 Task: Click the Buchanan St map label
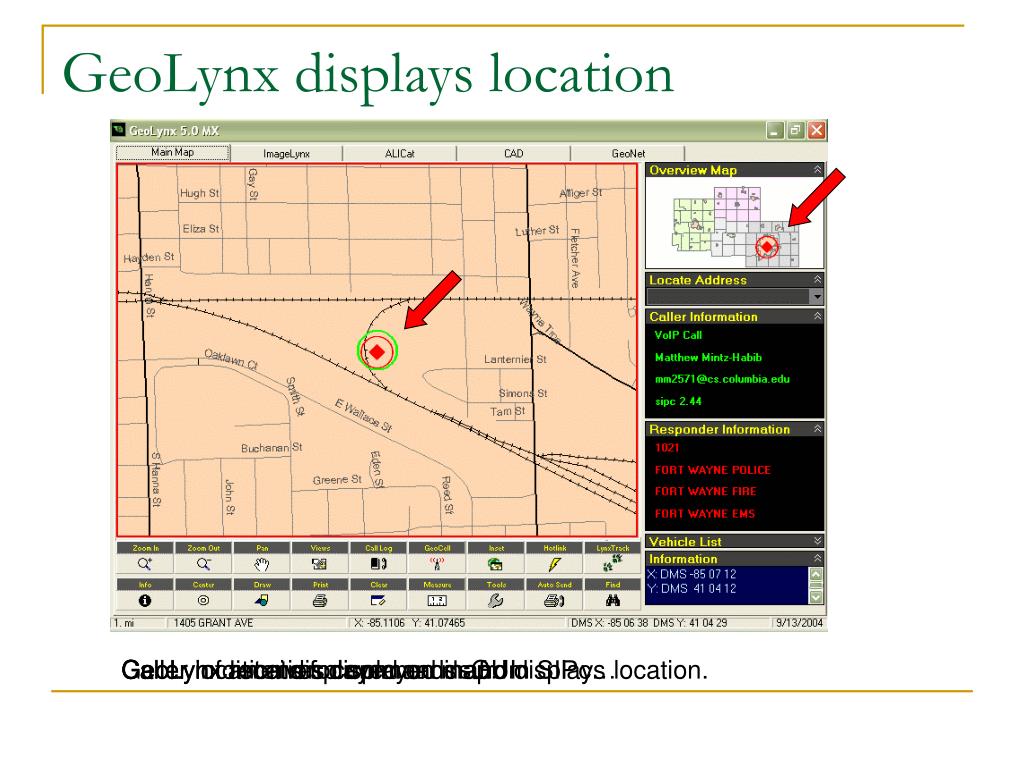click(x=272, y=448)
